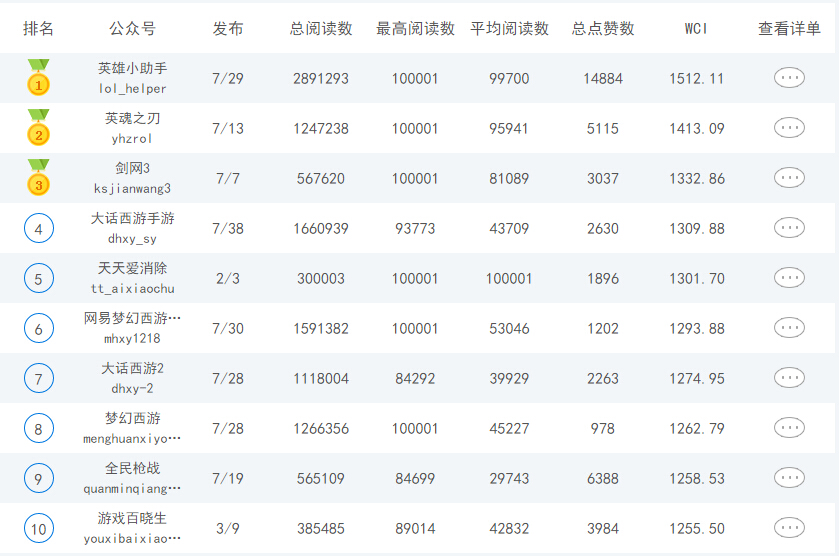Open details ellipsis for 游戏百晓生 row
Viewport: 839px width, 556px height.
pos(789,528)
